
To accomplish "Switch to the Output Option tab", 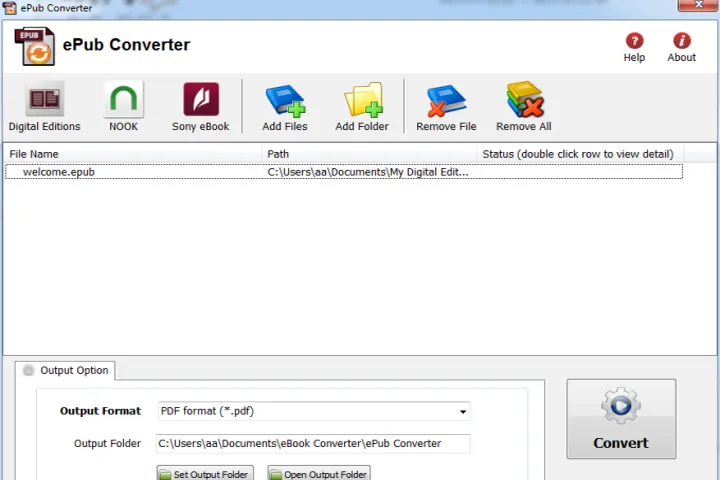I will coord(65,371).
